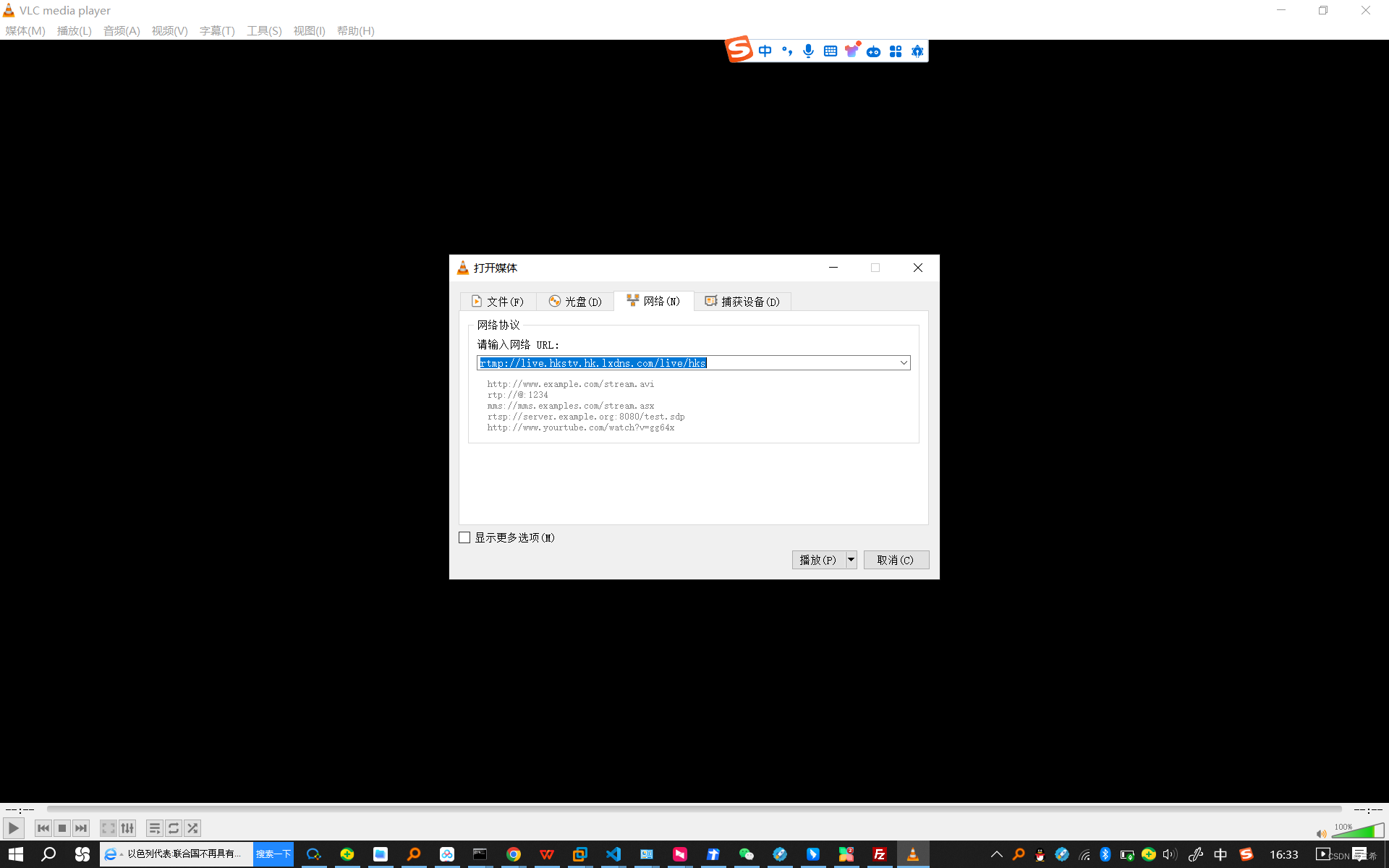
Task: Adjust the volume slider
Action: (1356, 832)
